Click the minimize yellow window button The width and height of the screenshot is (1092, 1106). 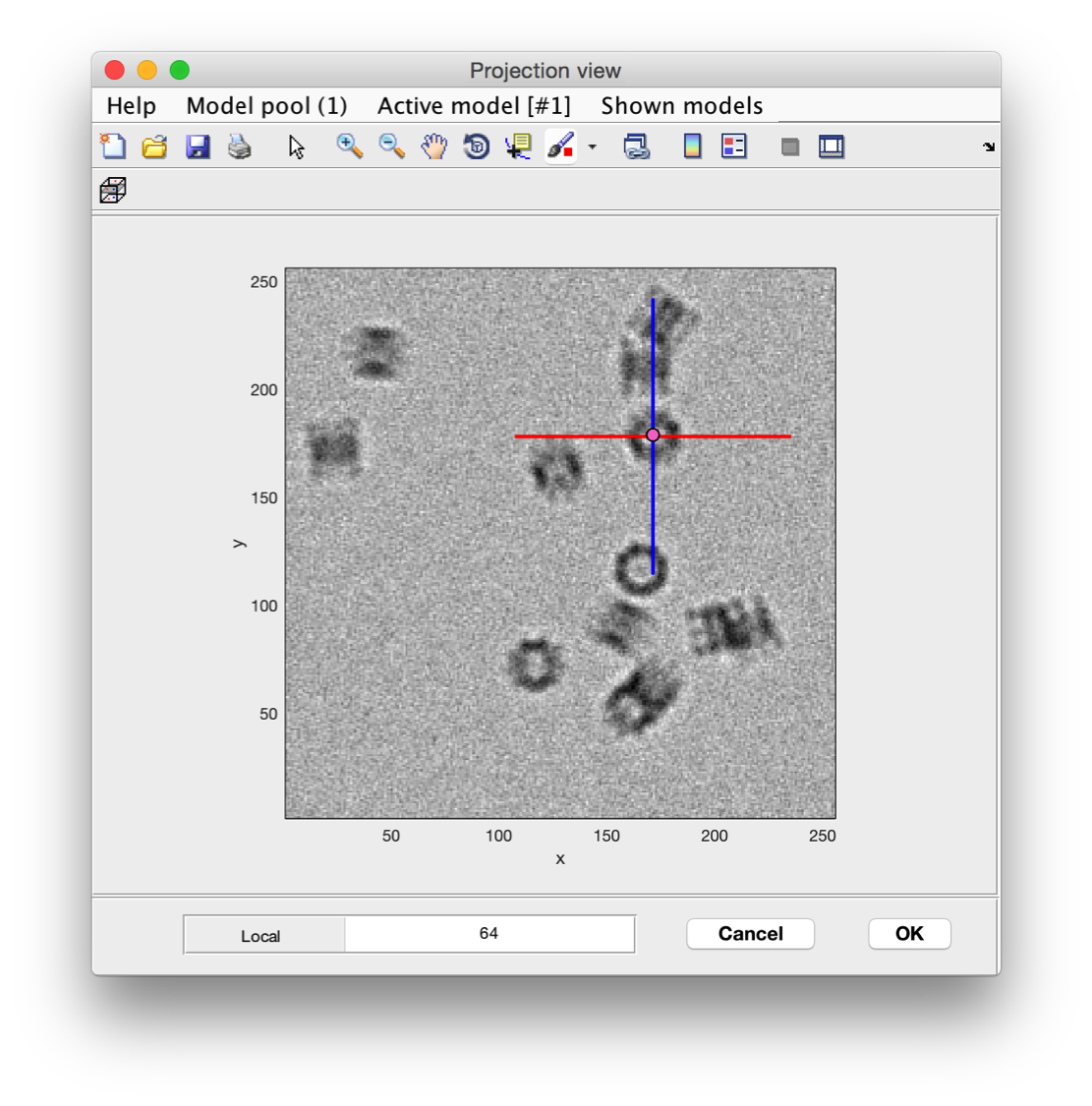pyautogui.click(x=146, y=70)
